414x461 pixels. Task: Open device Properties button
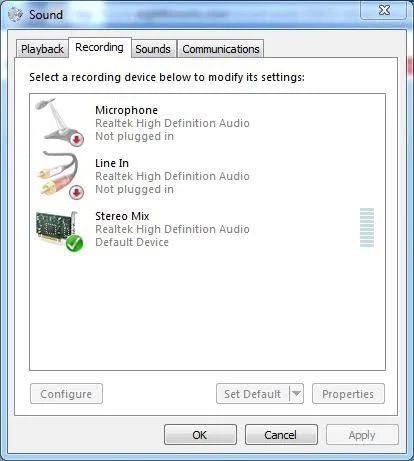tap(348, 394)
